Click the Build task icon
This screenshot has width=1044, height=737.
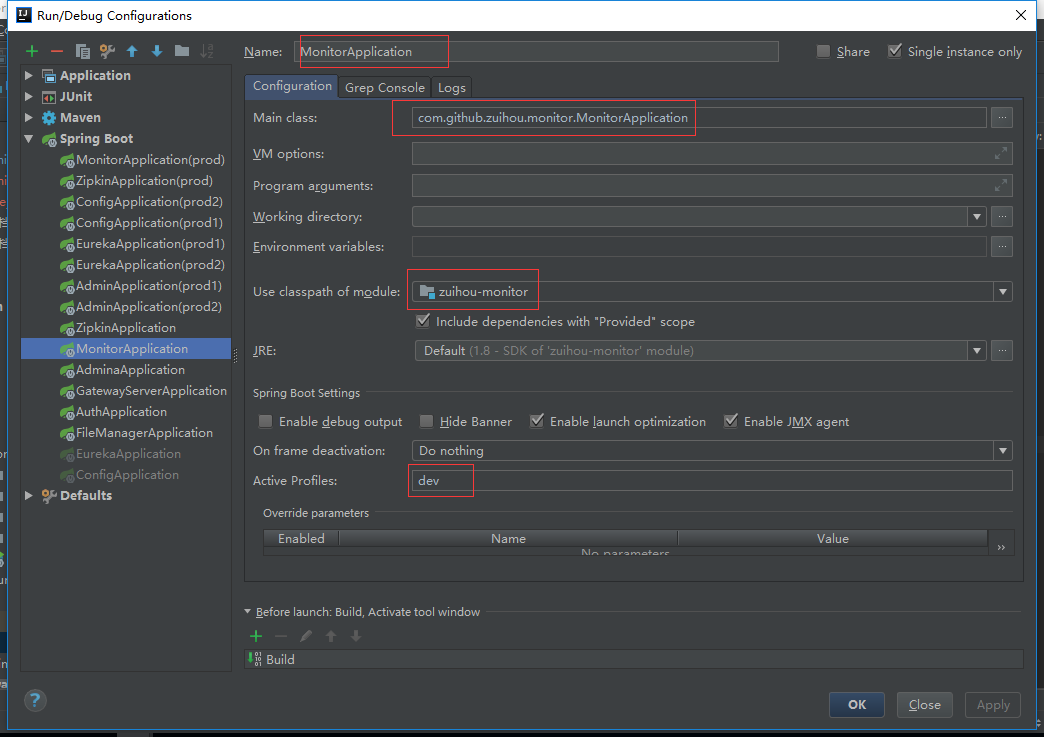255,659
